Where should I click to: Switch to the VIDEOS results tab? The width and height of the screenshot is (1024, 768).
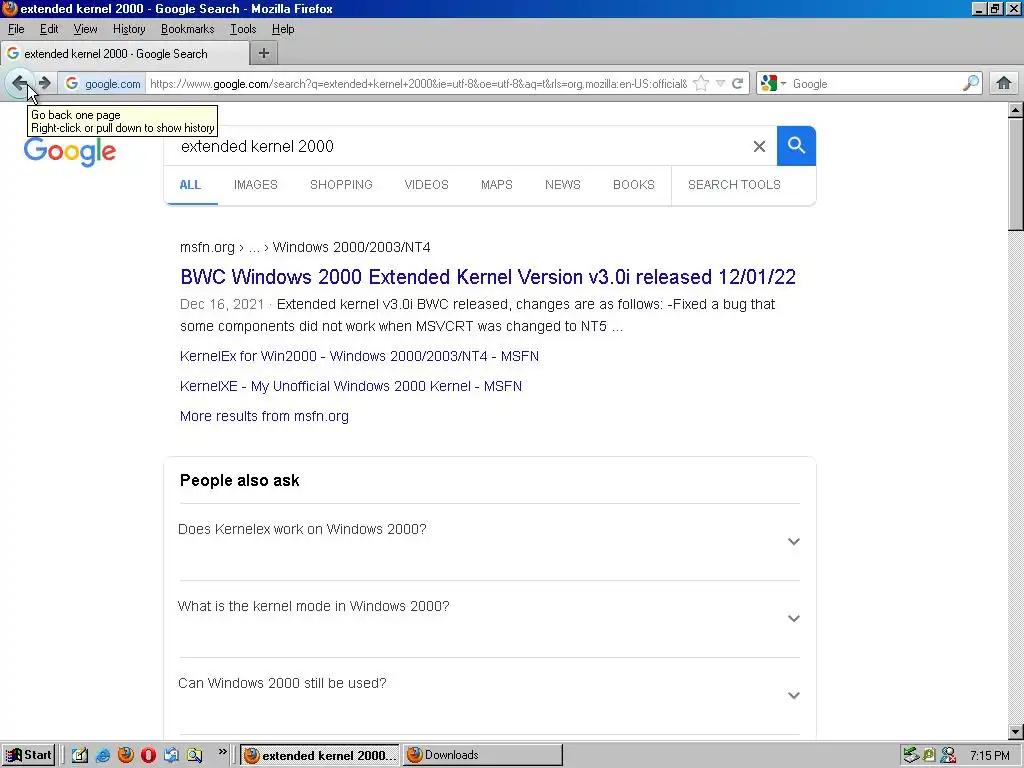click(426, 185)
